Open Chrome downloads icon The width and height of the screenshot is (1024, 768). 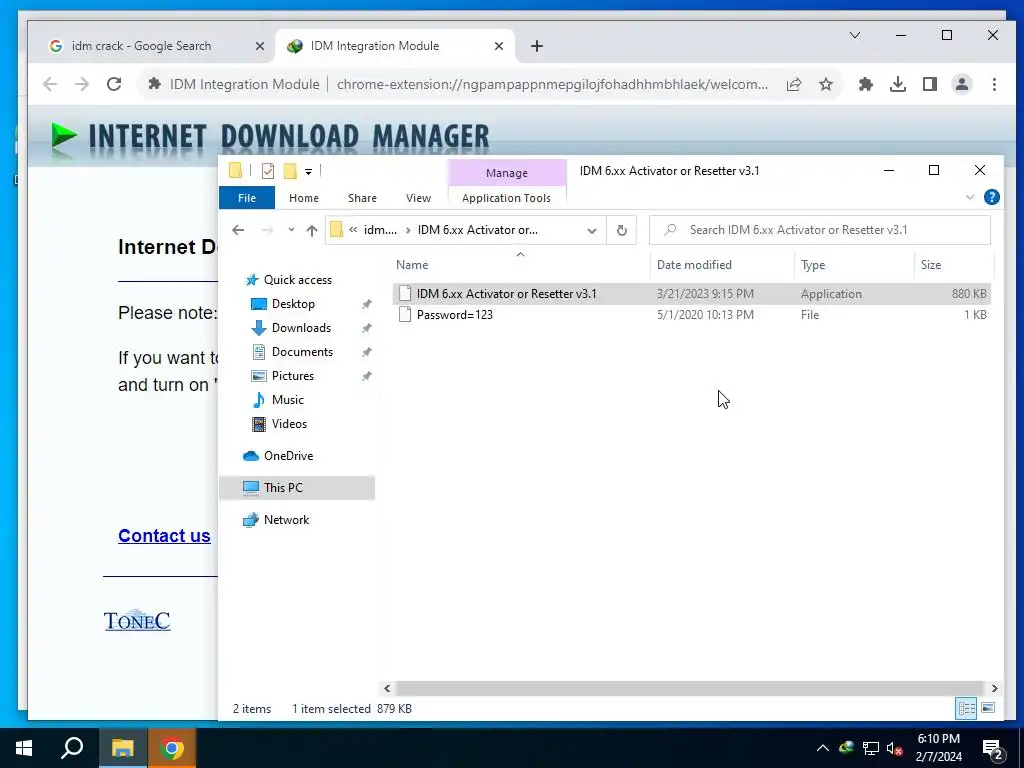[x=898, y=84]
